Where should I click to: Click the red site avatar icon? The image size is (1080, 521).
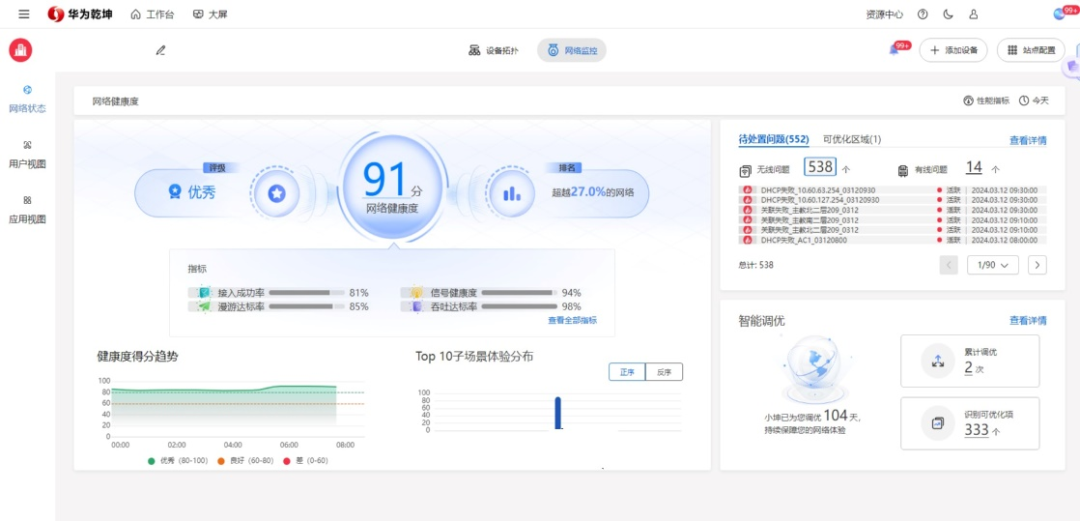point(20,50)
